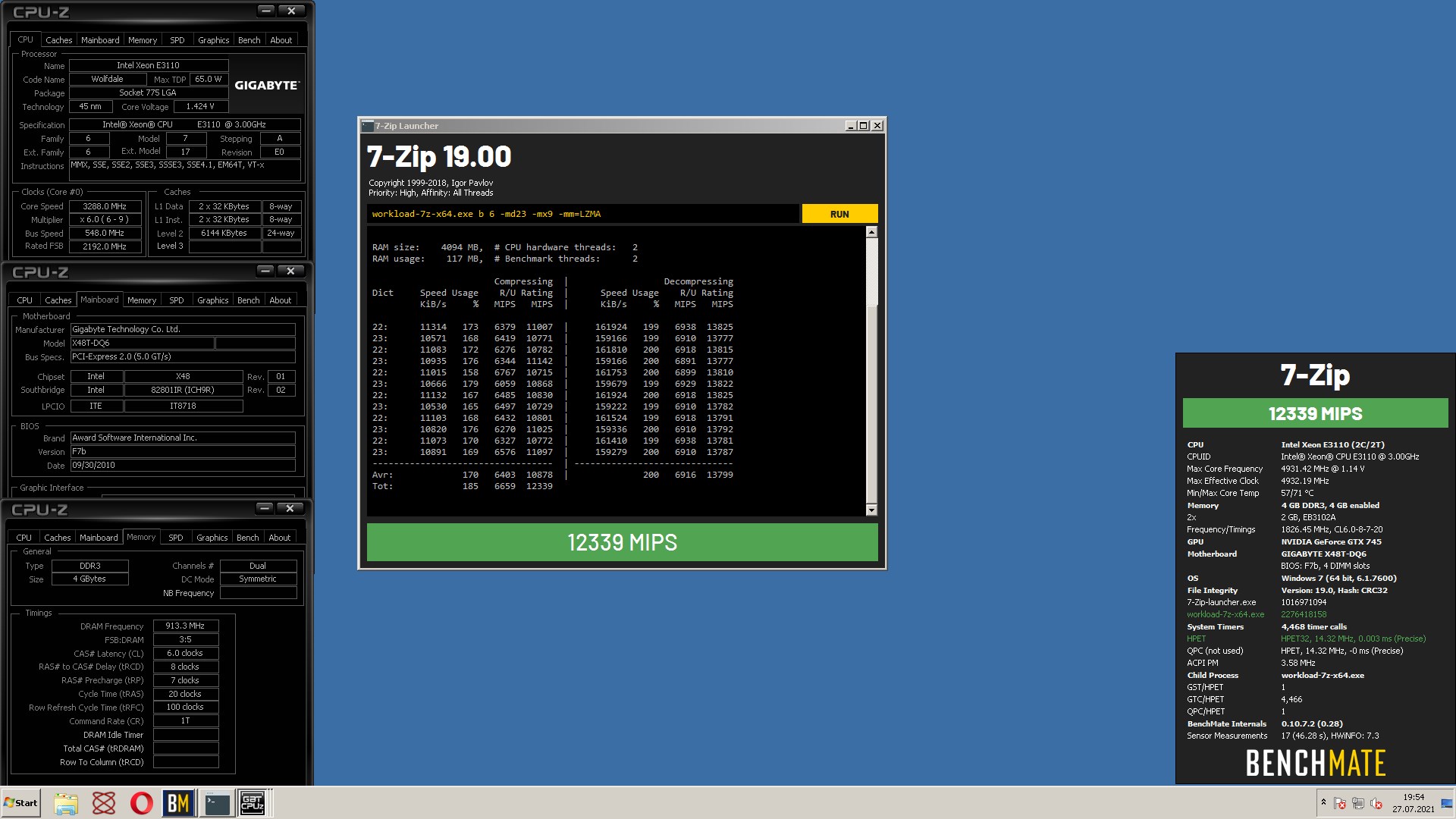1456x819 pixels.
Task: Click the FSB:DRAM ratio value 3:5
Action: point(186,639)
